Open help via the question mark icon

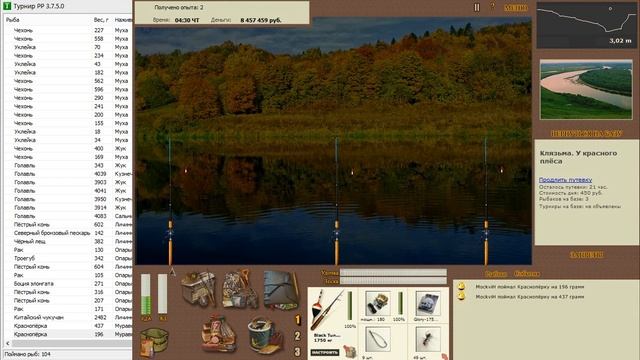492,7
